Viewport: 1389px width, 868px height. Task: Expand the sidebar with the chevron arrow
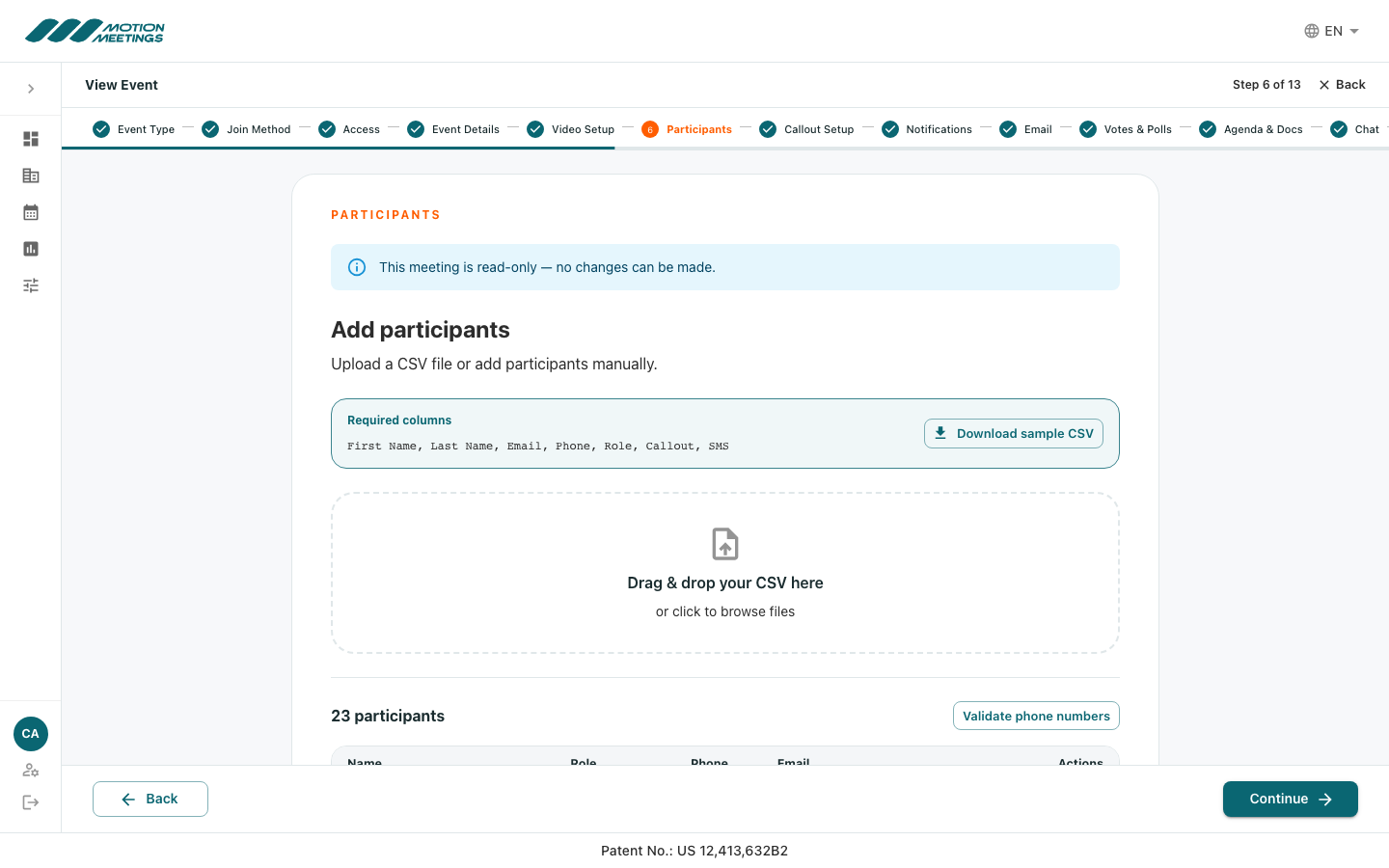[x=31, y=89]
